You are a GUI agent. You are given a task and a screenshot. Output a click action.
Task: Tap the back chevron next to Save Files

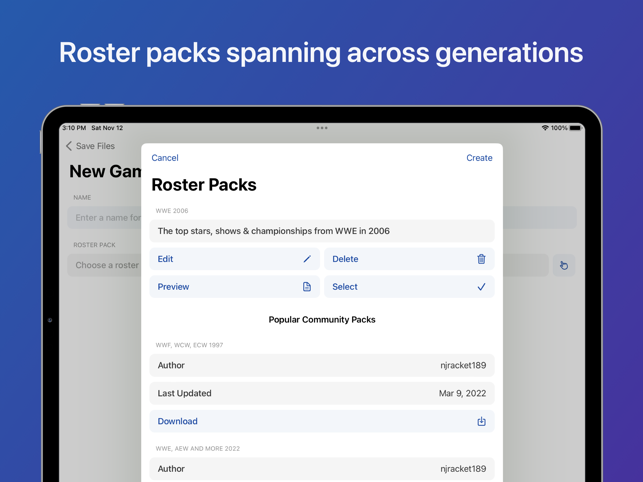(69, 146)
